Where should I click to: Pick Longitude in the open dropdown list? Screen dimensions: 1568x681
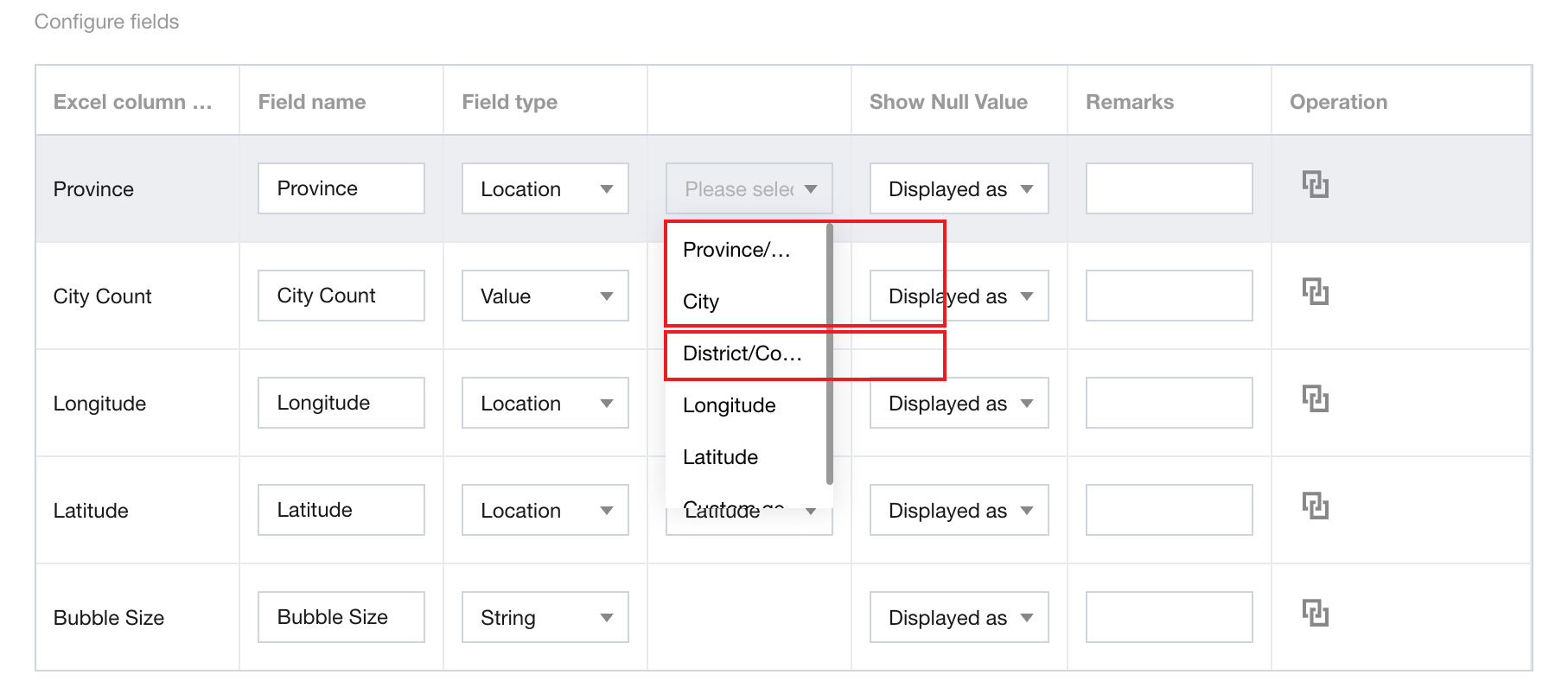point(730,406)
